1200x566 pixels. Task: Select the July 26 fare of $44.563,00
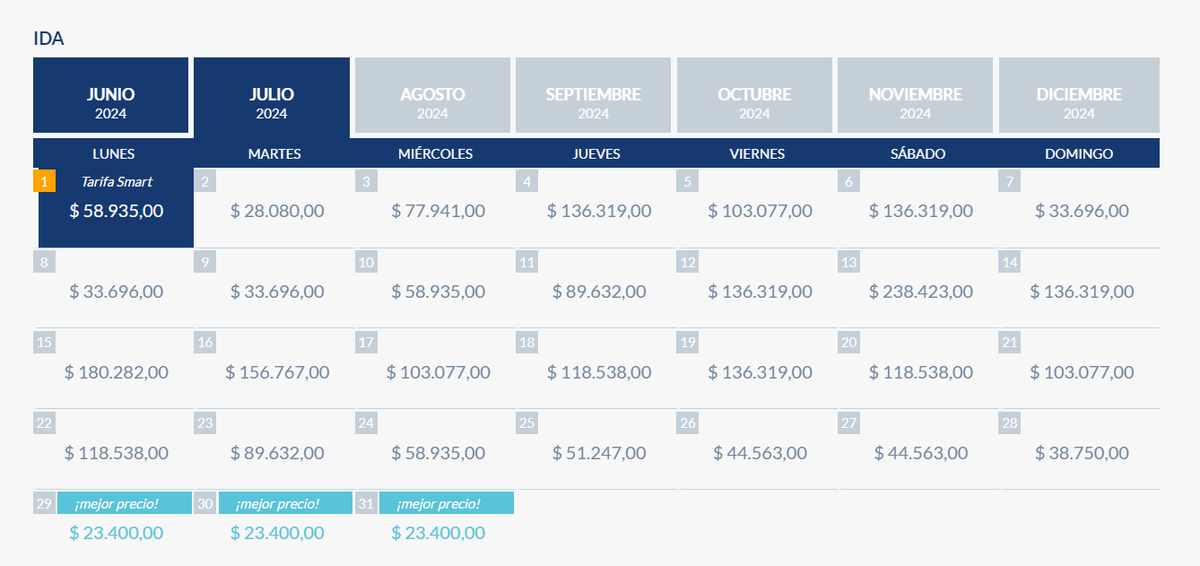point(760,453)
